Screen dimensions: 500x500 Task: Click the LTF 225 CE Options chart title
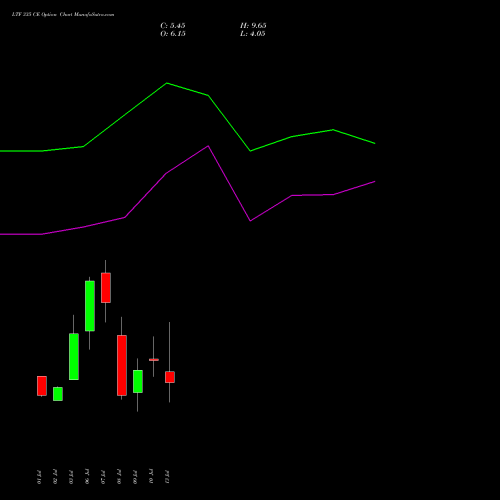[x=63, y=15]
